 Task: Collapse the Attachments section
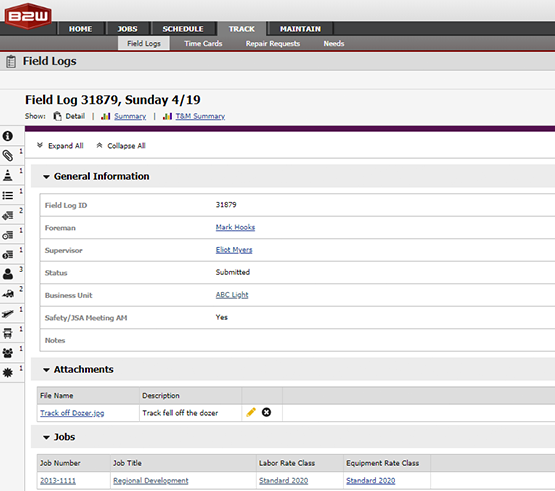click(x=46, y=370)
